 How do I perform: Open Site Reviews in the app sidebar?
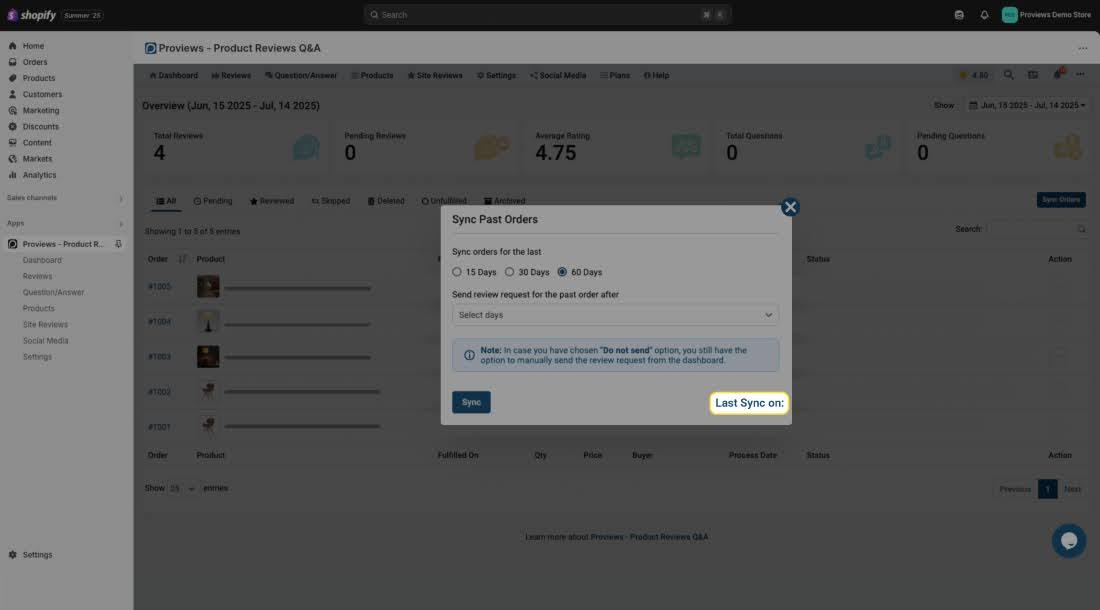45,325
